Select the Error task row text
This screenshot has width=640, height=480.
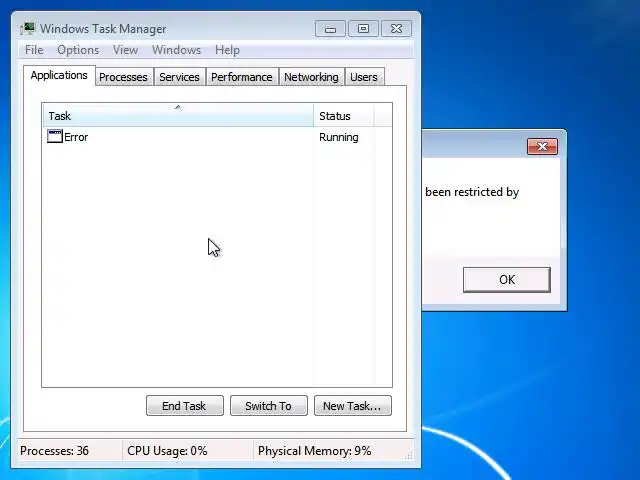coord(76,137)
